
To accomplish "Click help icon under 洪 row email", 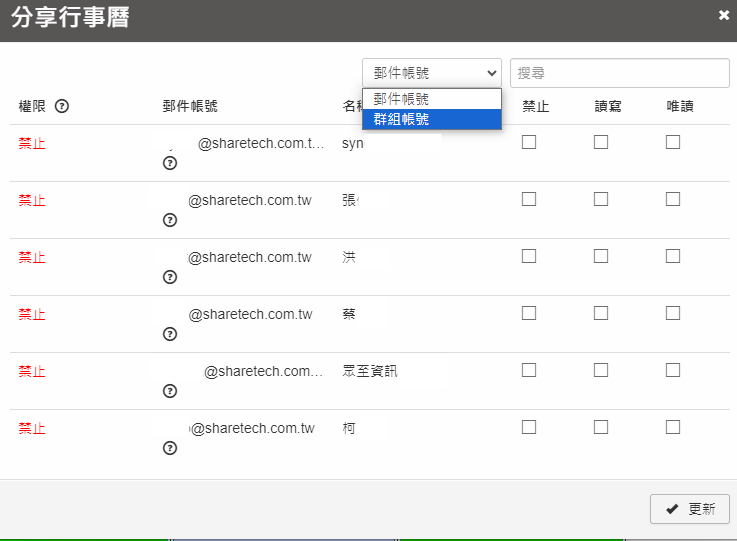I will tap(170, 277).
